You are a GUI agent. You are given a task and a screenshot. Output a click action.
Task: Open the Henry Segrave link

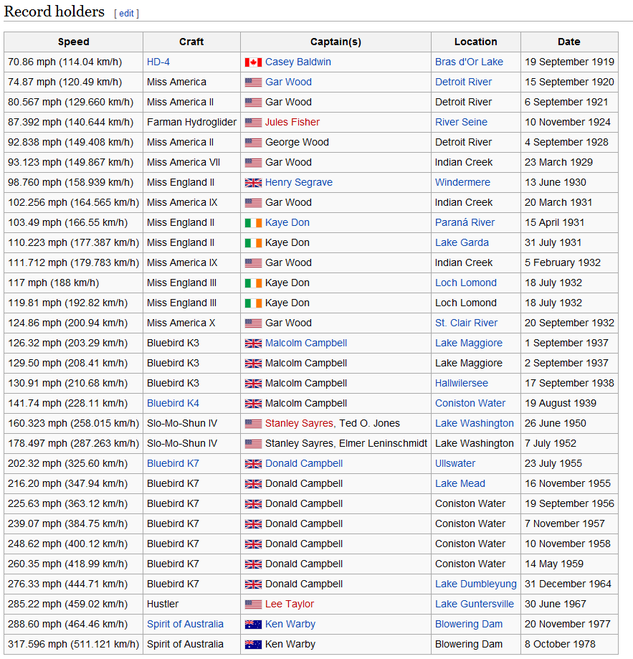click(298, 182)
